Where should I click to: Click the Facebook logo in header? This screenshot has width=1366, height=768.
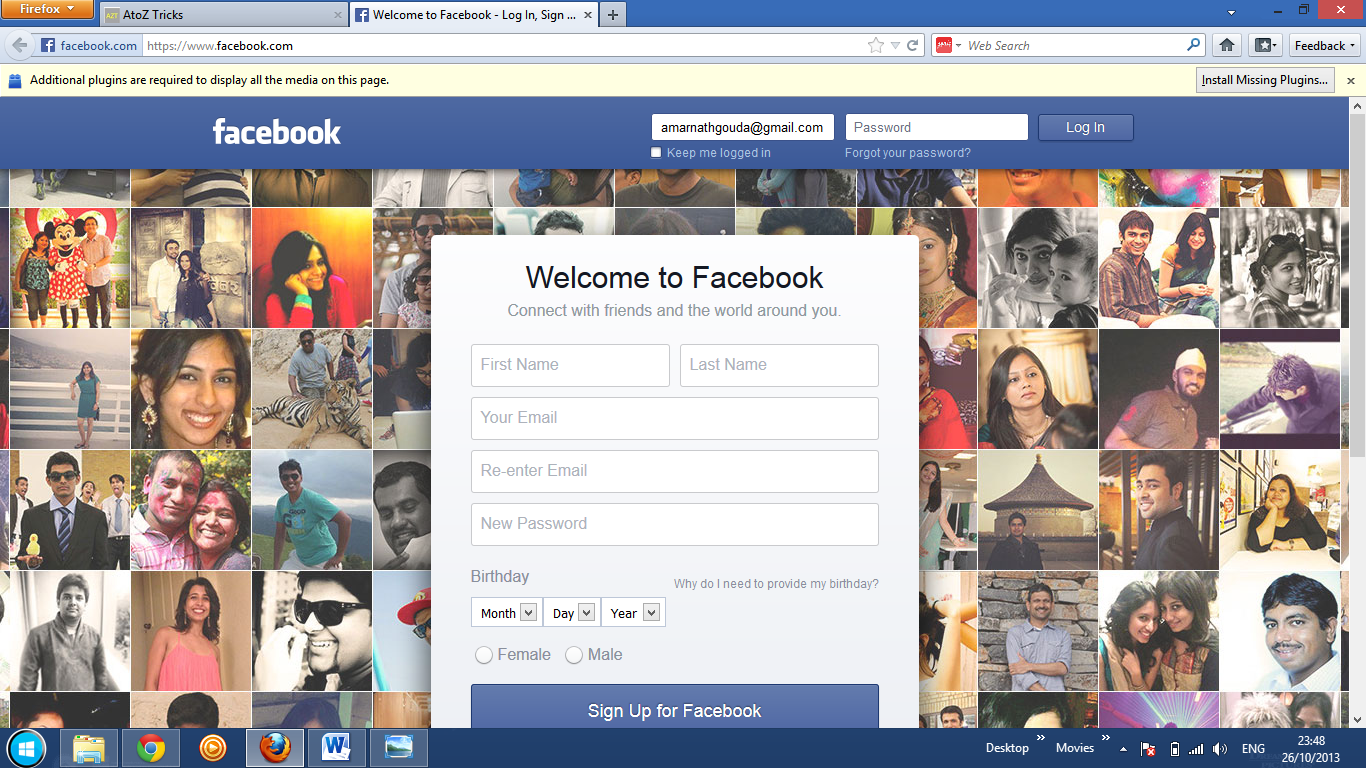click(x=277, y=132)
